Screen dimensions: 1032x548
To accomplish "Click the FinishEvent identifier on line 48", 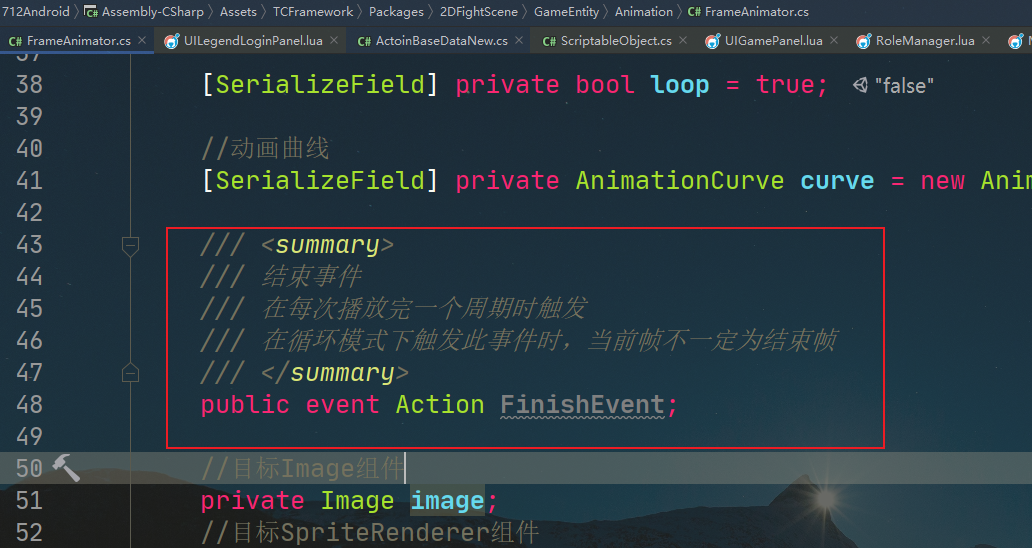I will [x=582, y=404].
